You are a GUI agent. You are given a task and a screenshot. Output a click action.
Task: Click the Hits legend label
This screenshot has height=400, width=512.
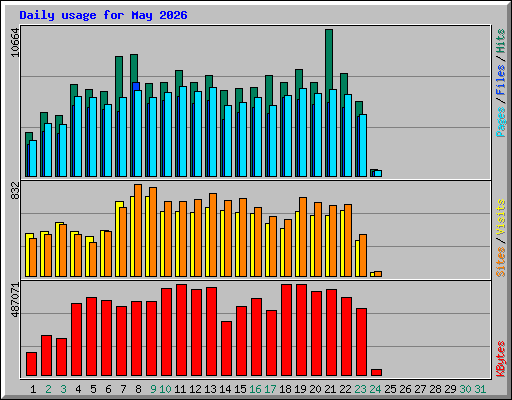[500, 41]
